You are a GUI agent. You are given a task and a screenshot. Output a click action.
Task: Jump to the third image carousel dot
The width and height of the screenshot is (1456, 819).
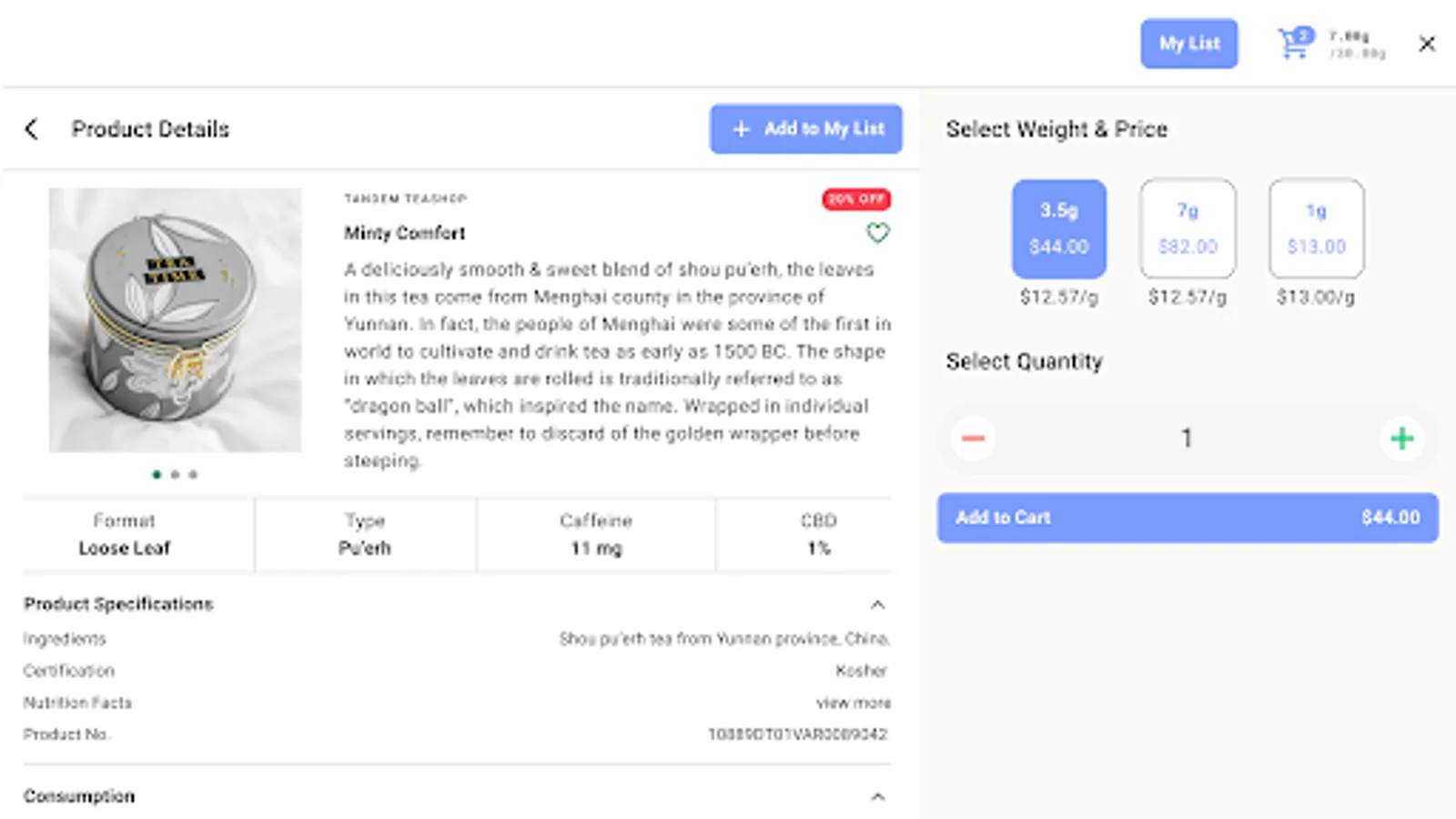(193, 474)
